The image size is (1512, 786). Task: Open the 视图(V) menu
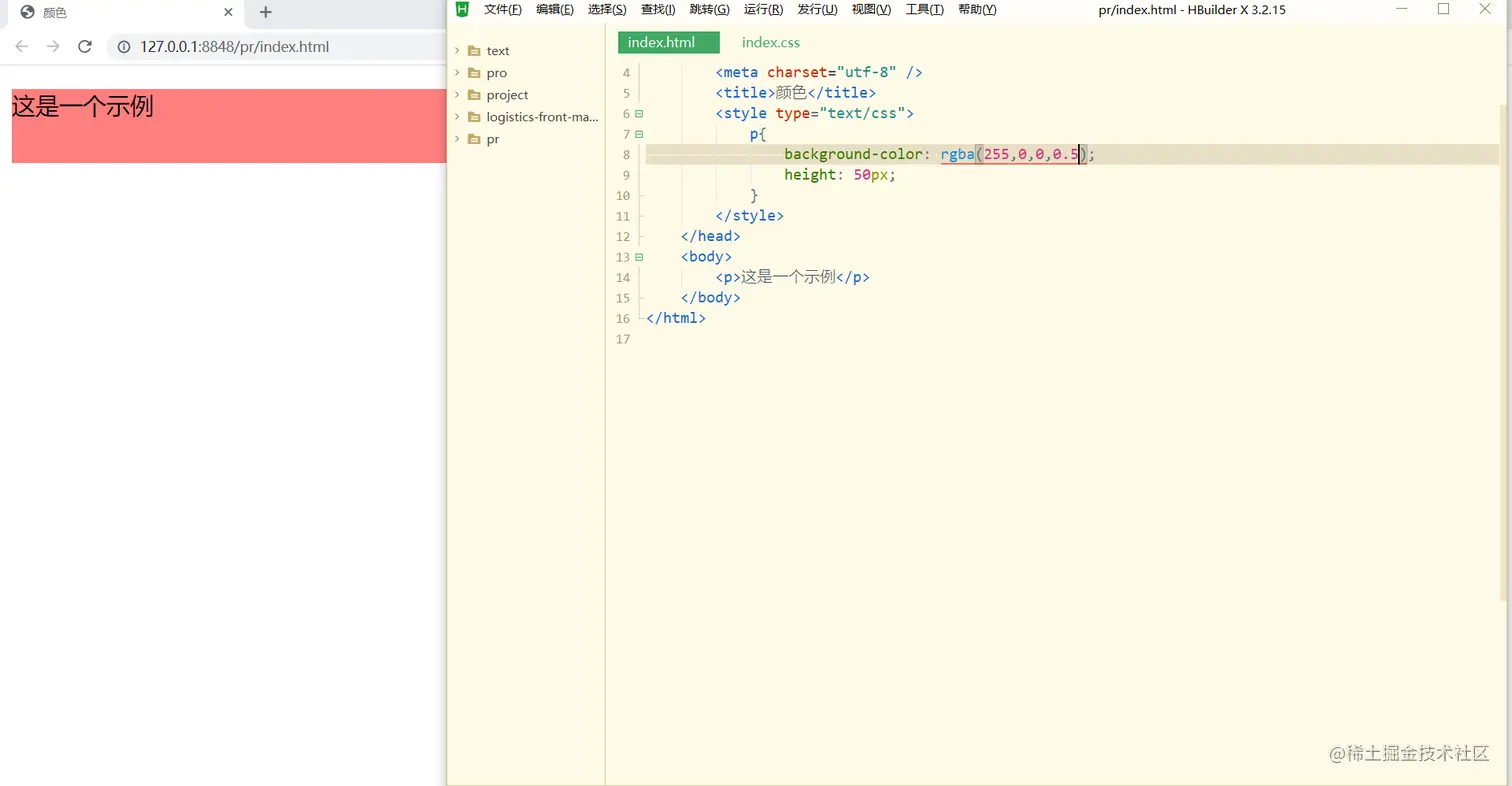click(x=871, y=9)
